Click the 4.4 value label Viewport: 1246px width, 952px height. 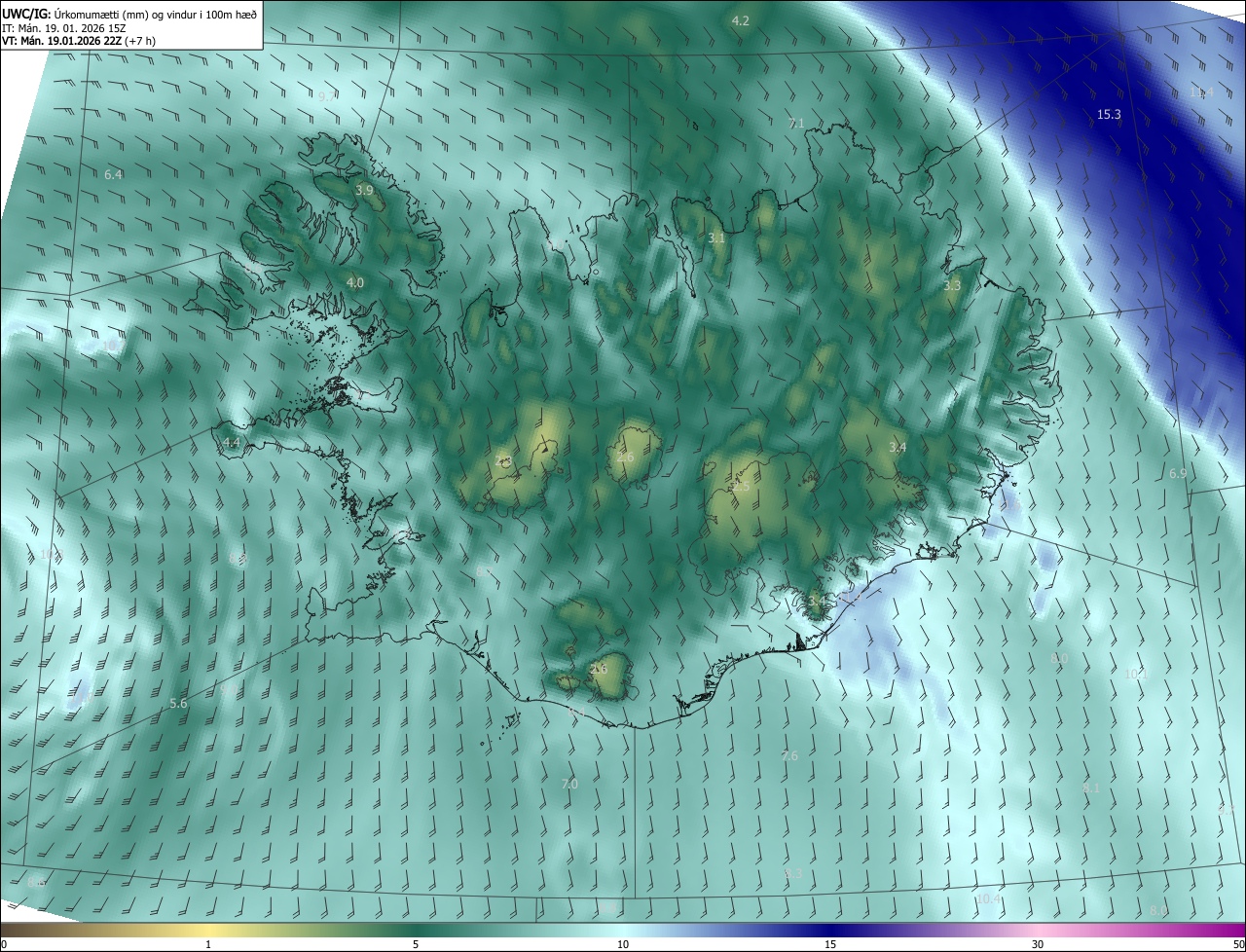pos(232,442)
